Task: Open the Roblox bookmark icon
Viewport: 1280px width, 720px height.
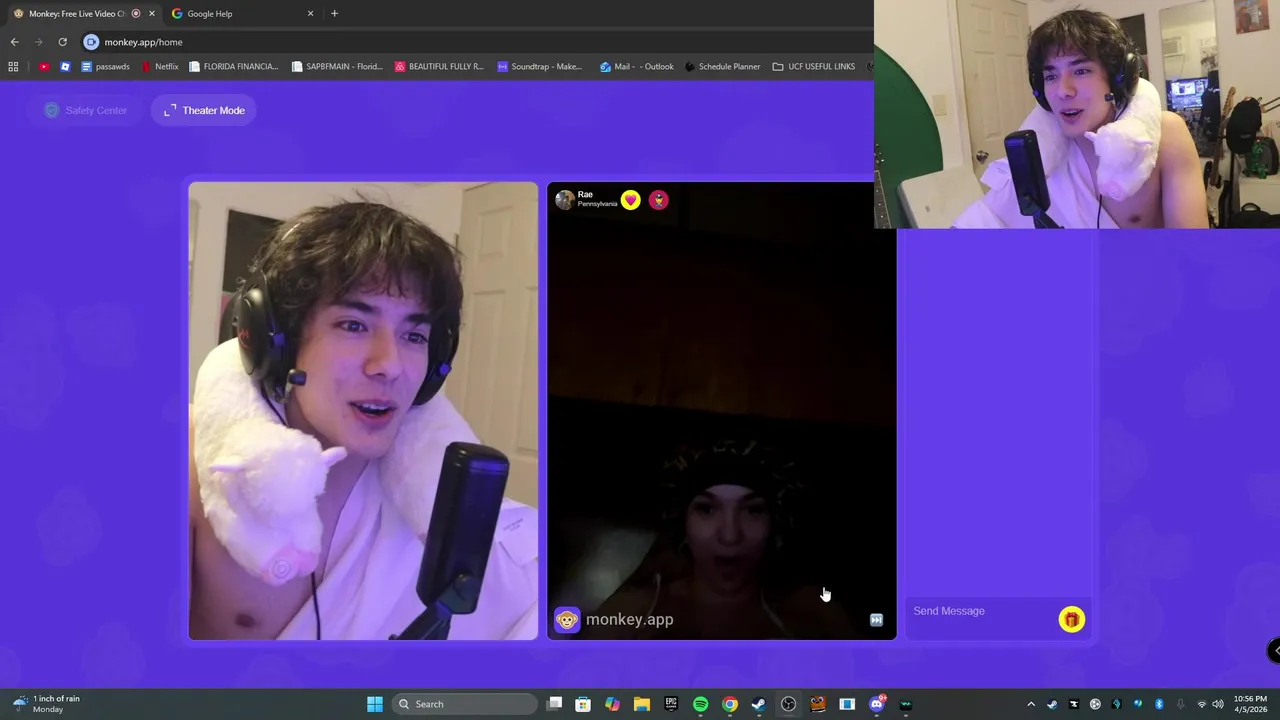Action: tap(65, 67)
